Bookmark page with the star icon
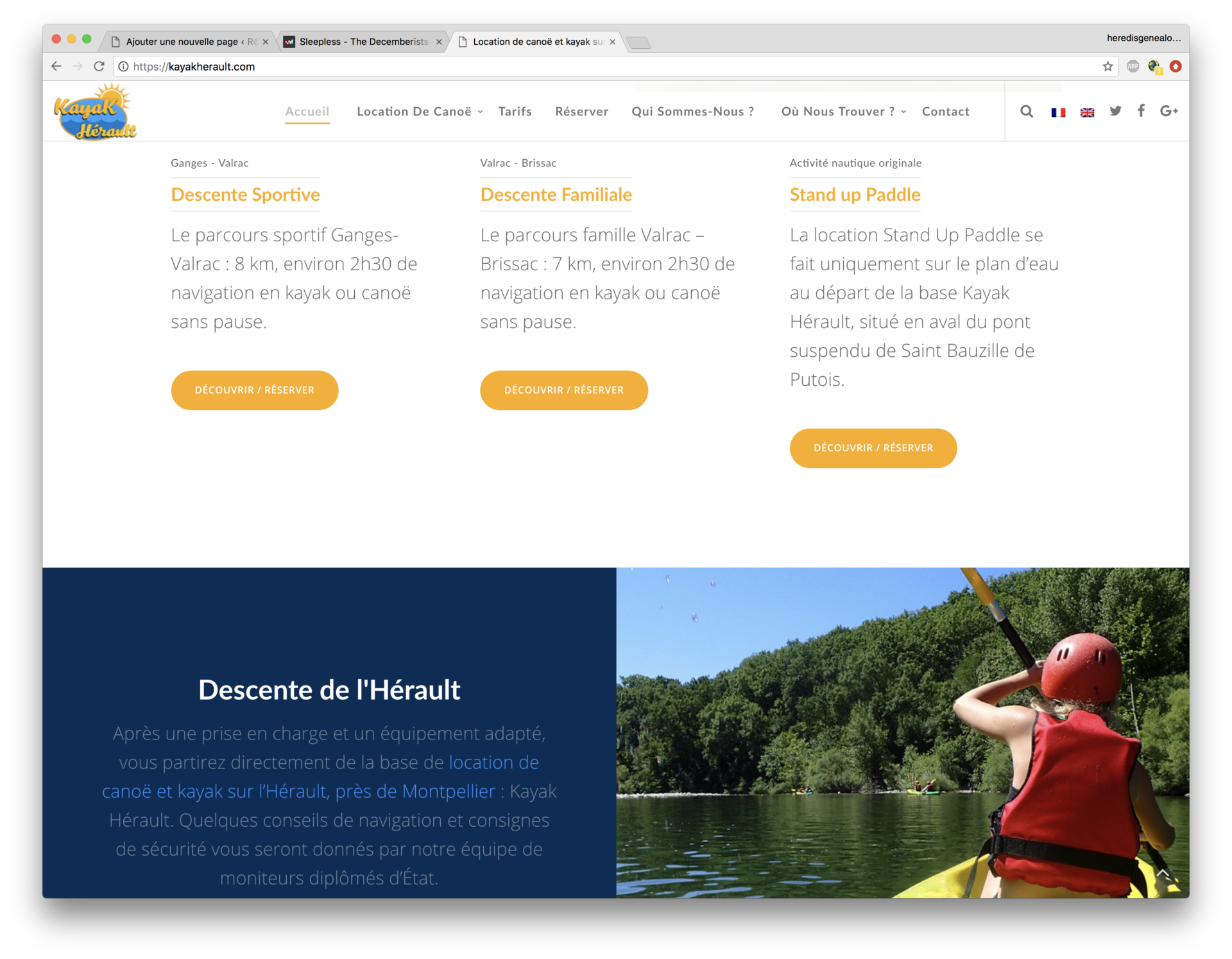This screenshot has width=1232, height=959. [1108, 66]
